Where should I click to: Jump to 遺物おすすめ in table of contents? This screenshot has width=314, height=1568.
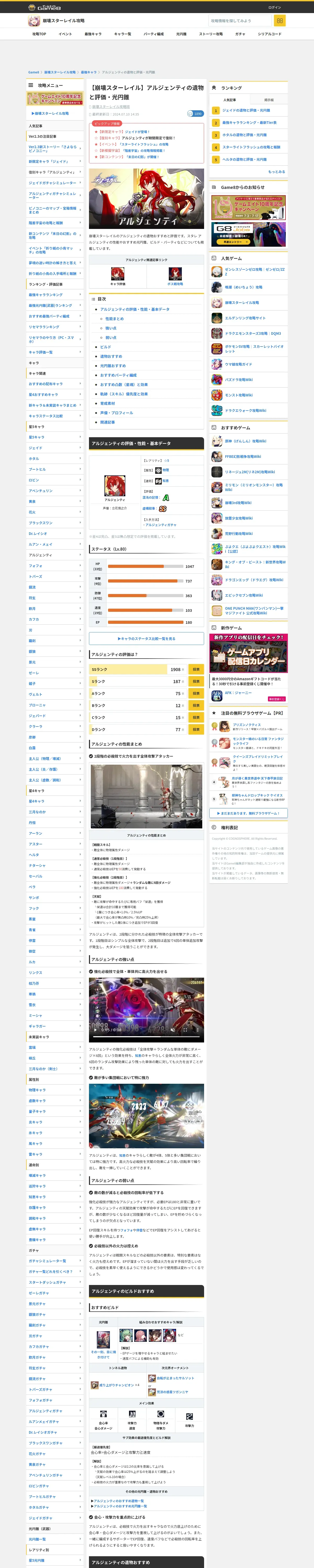(111, 357)
